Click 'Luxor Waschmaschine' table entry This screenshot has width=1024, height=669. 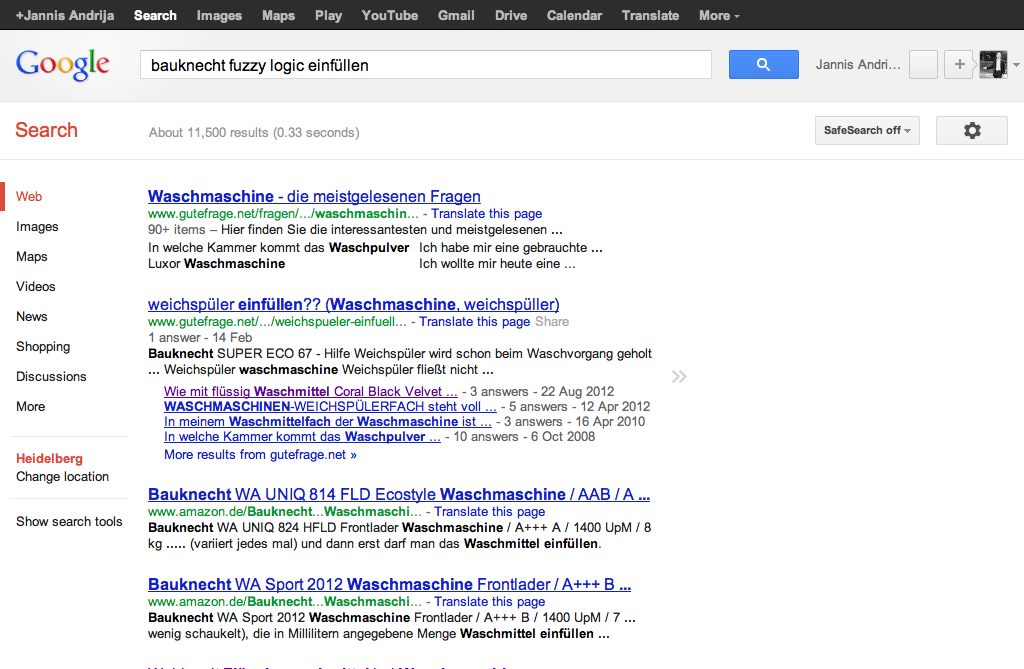tap(217, 264)
